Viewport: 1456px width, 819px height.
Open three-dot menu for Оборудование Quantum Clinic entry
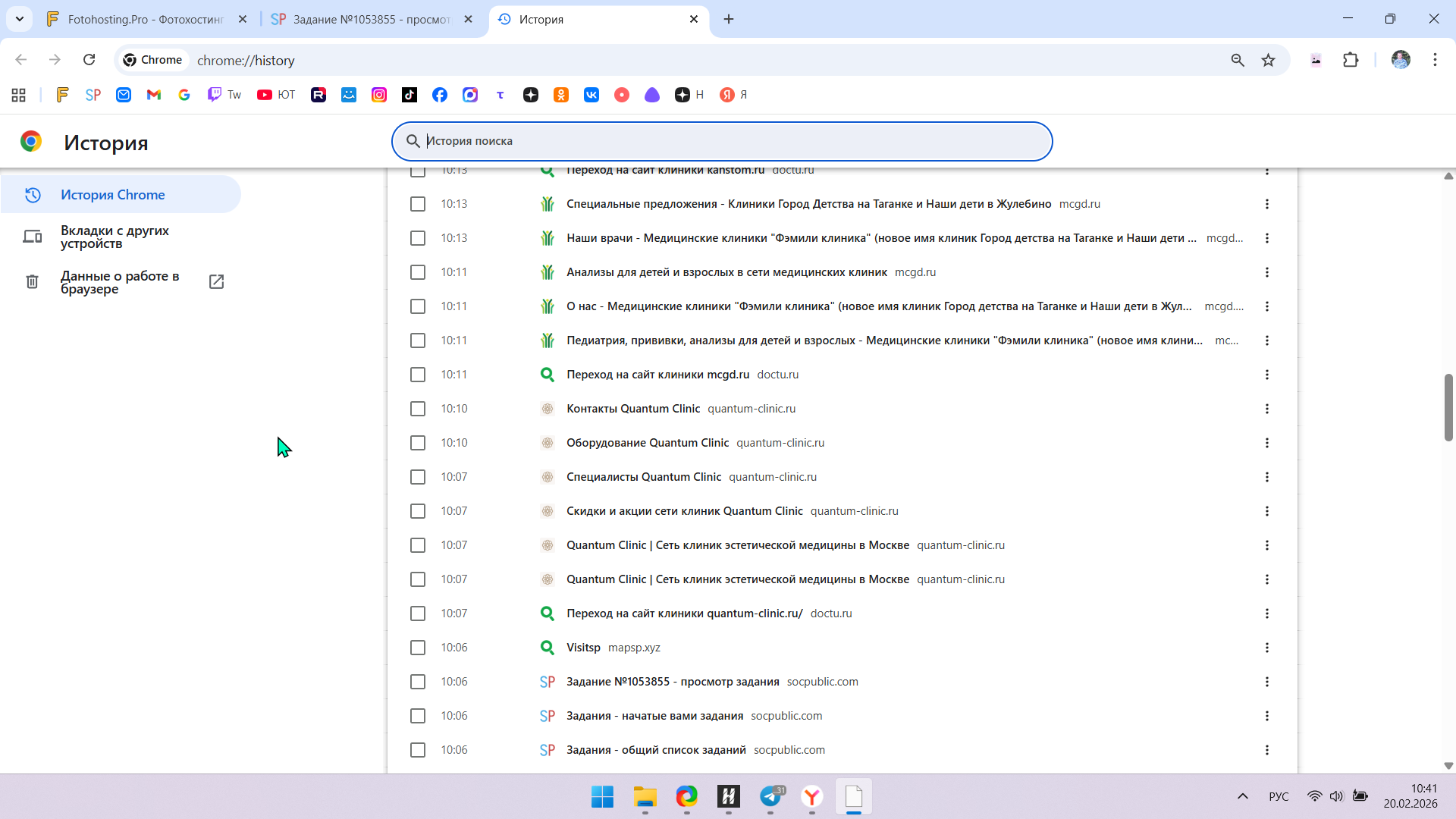(x=1266, y=443)
